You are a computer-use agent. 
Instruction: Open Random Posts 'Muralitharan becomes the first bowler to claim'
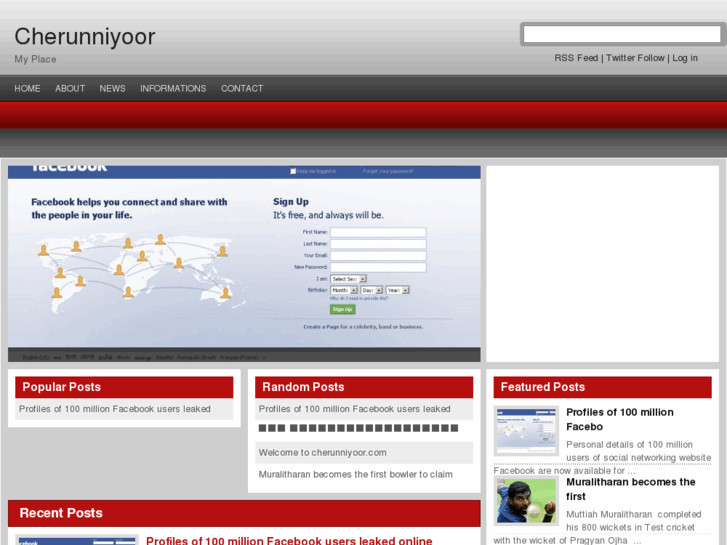pos(356,474)
